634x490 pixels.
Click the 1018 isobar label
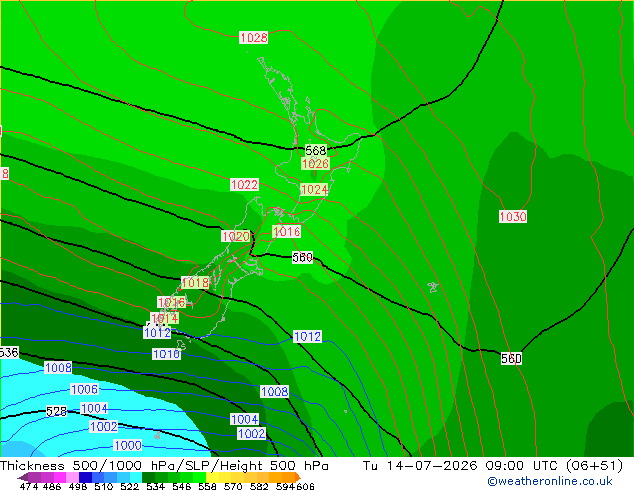(x=195, y=282)
